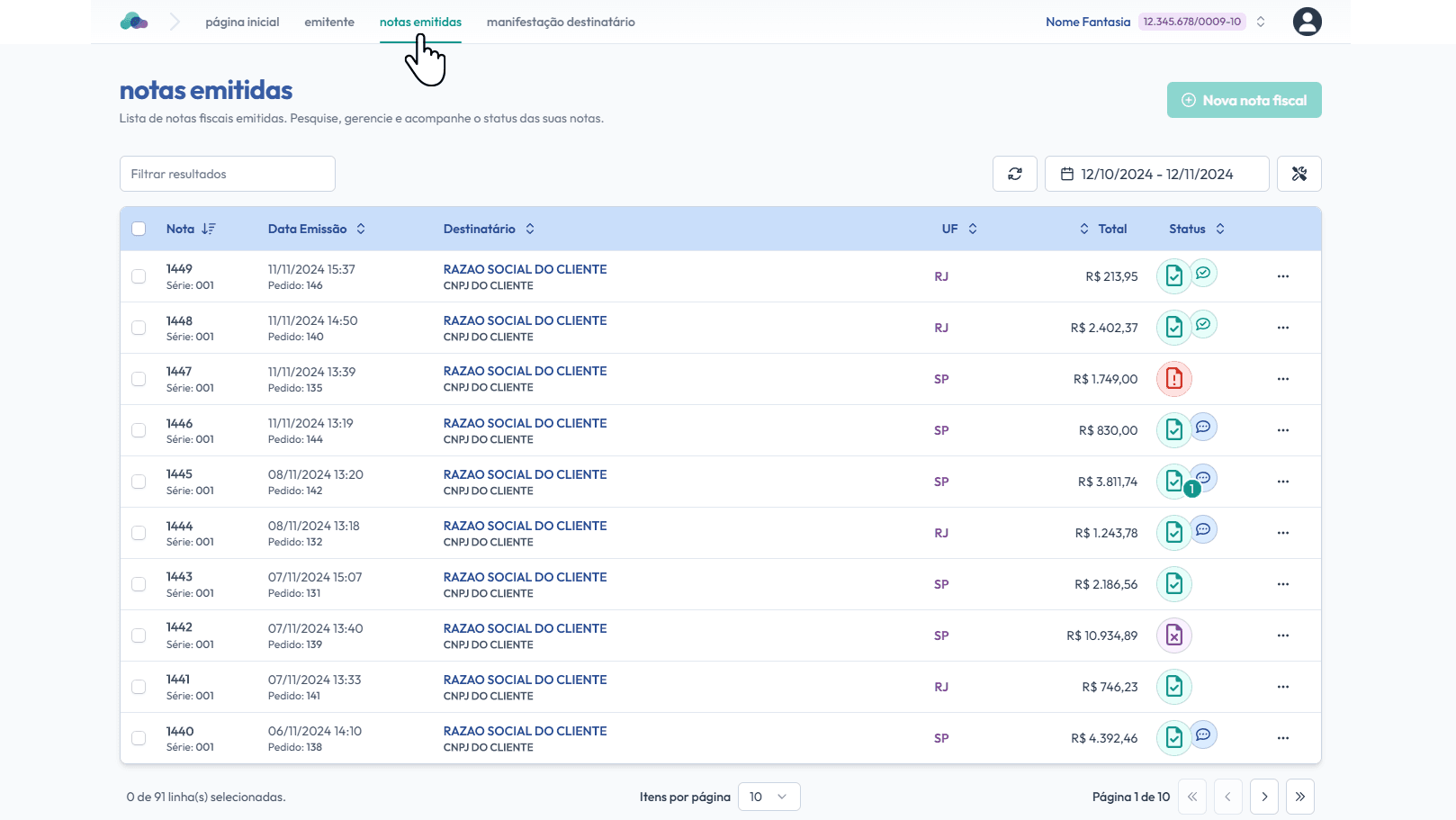The image size is (1456, 820).
Task: Open the tools settings icon button
Action: 1299,174
